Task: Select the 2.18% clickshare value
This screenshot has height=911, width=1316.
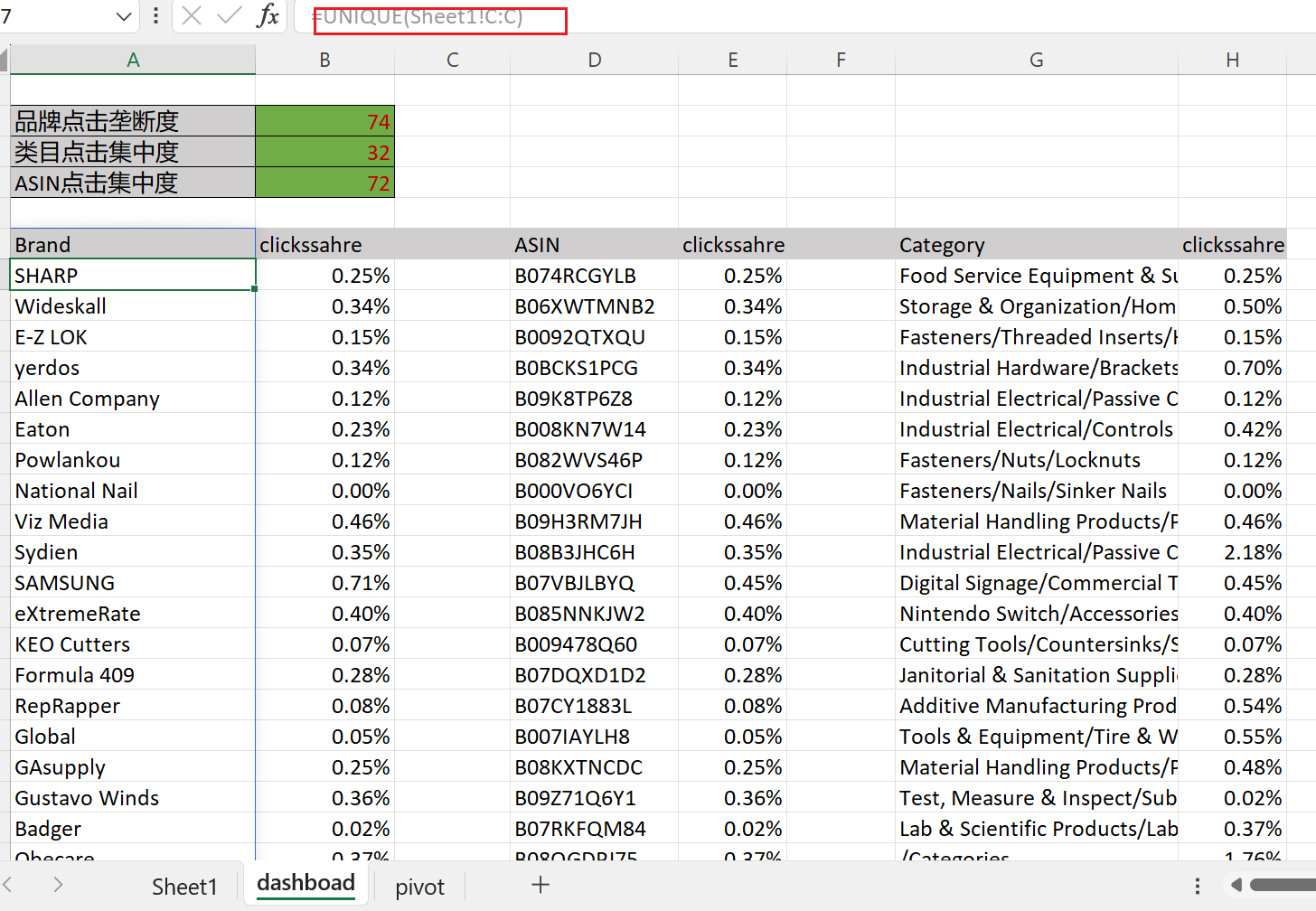Action: tap(1232, 551)
